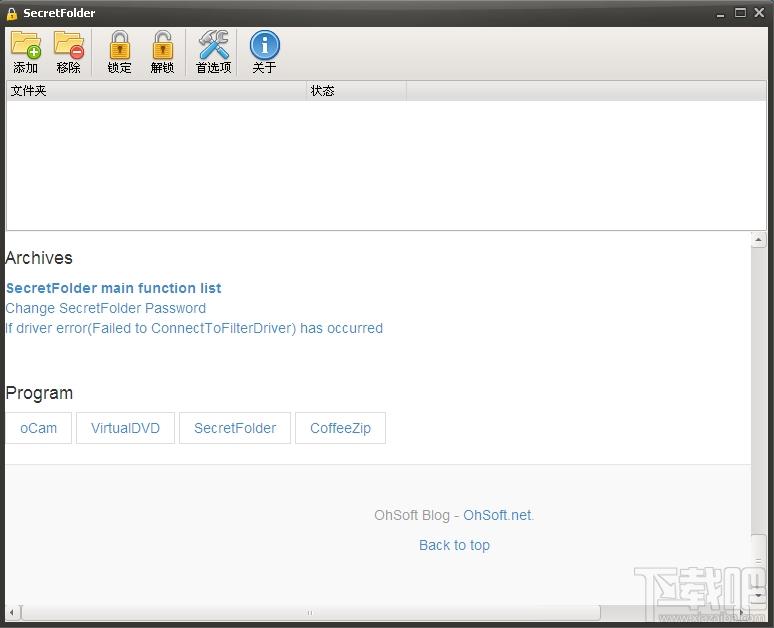Click the Add folder (添加) icon
This screenshot has height=628, width=774.
coord(26,52)
